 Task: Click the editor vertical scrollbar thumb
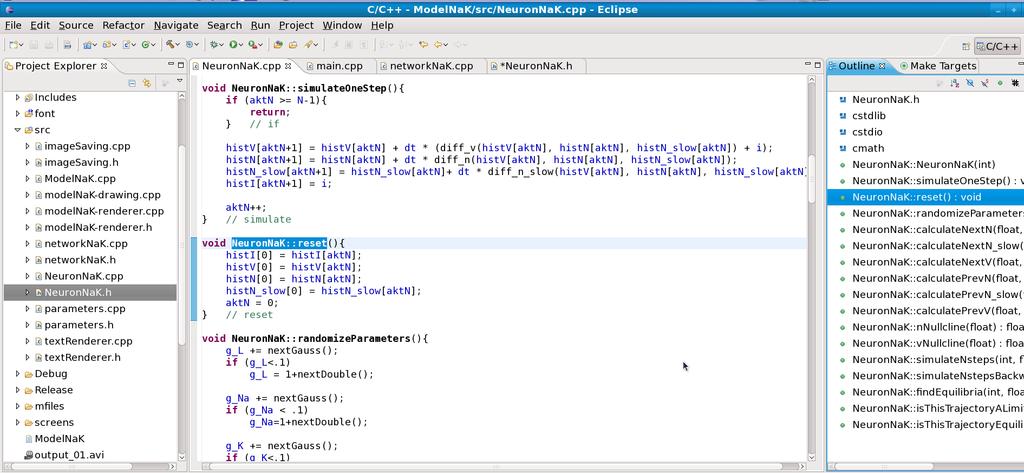pos(812,178)
